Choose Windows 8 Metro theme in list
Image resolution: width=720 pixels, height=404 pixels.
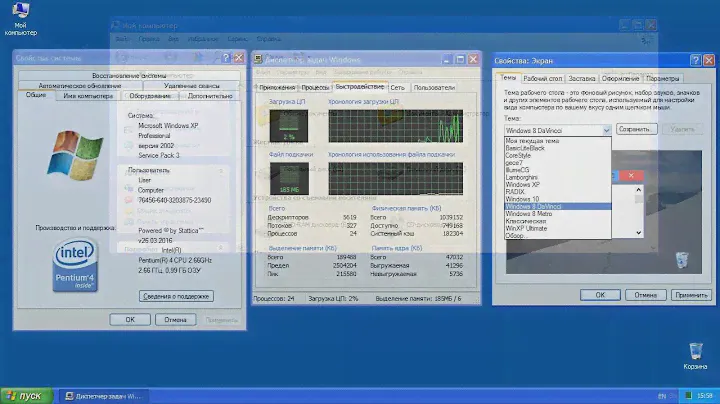(531, 213)
